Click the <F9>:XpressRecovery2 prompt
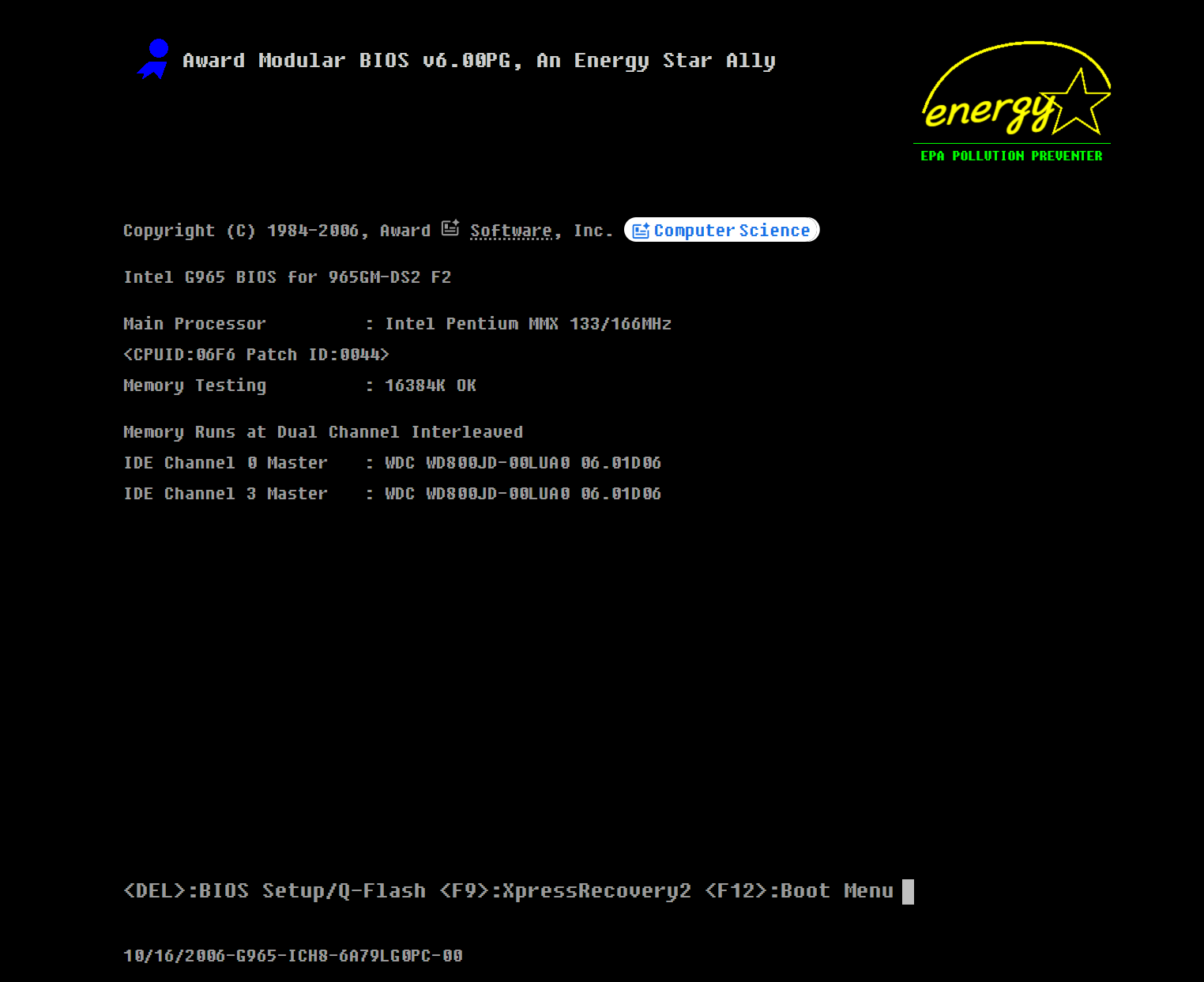 click(x=566, y=891)
